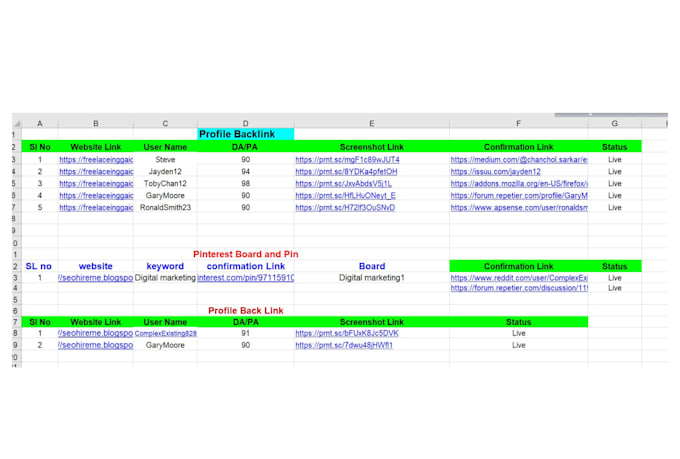Select the red Profile Back Link title

click(245, 311)
